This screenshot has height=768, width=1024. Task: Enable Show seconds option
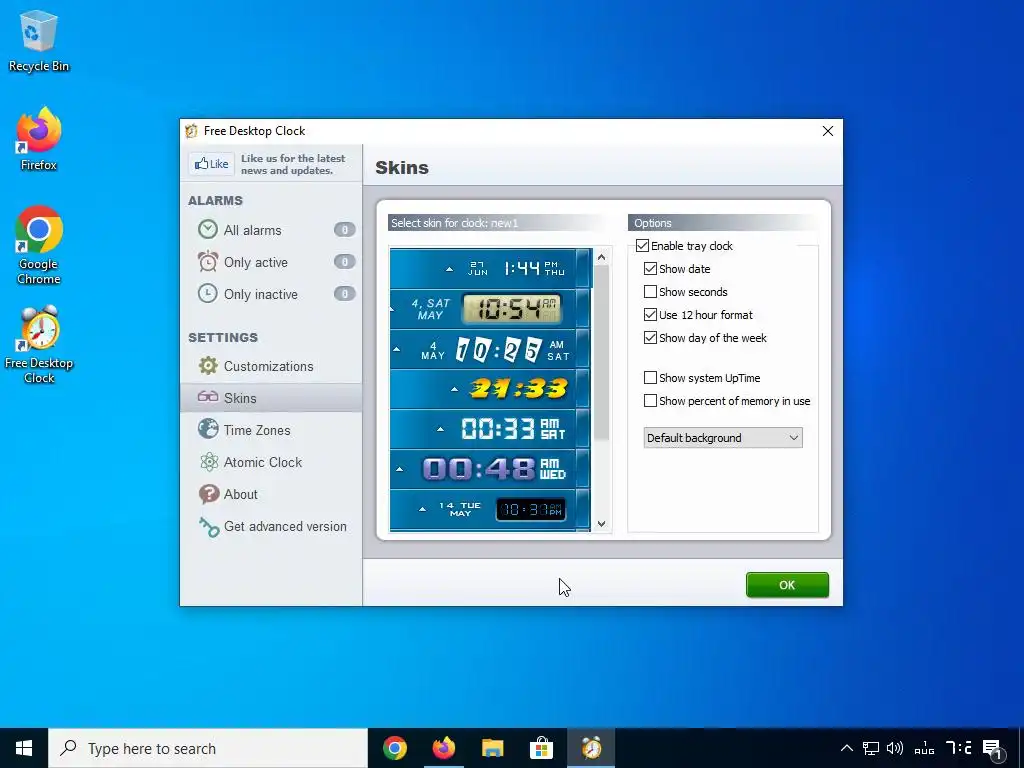click(x=650, y=291)
